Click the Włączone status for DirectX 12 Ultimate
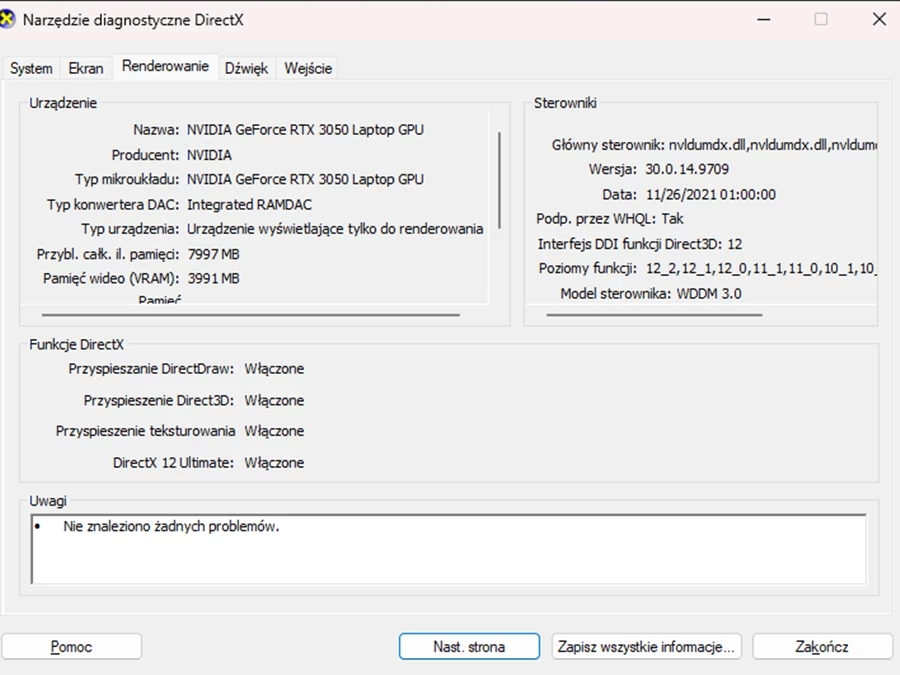This screenshot has width=900, height=675. (274, 462)
